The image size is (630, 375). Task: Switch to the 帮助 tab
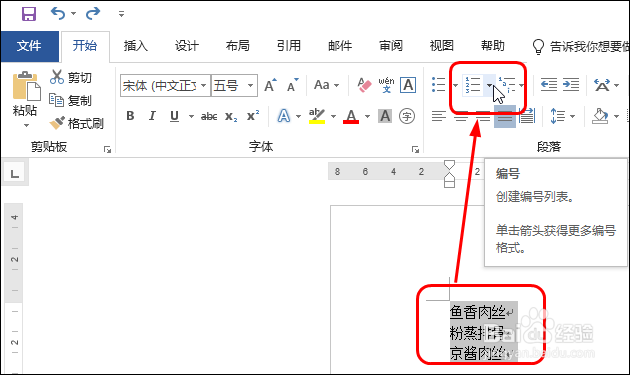pos(493,46)
